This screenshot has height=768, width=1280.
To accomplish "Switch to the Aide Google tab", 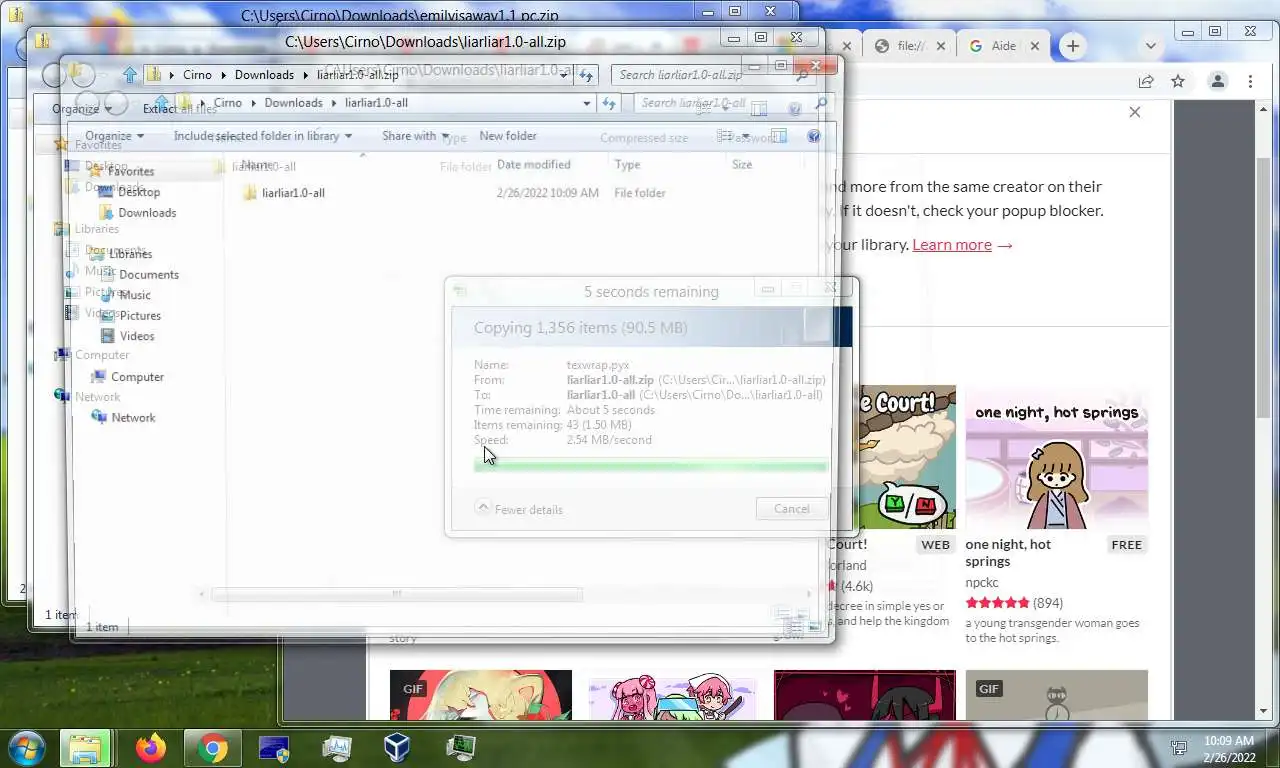I will (x=1003, y=46).
